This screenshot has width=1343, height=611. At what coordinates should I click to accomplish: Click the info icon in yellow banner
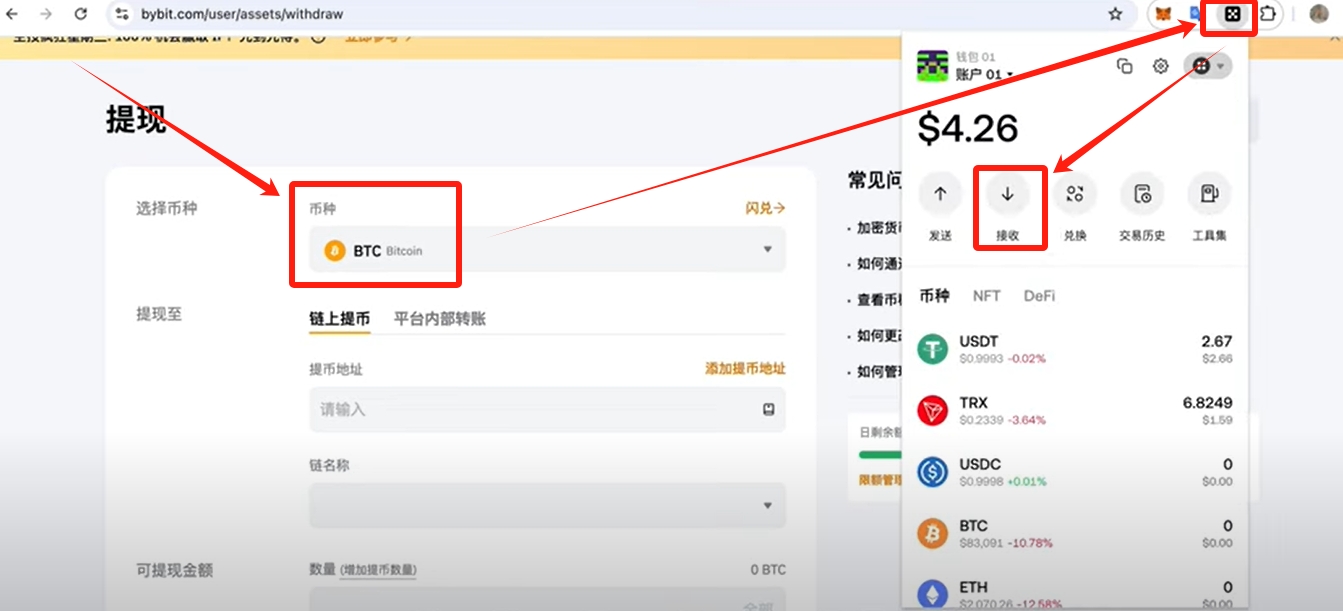(x=318, y=38)
